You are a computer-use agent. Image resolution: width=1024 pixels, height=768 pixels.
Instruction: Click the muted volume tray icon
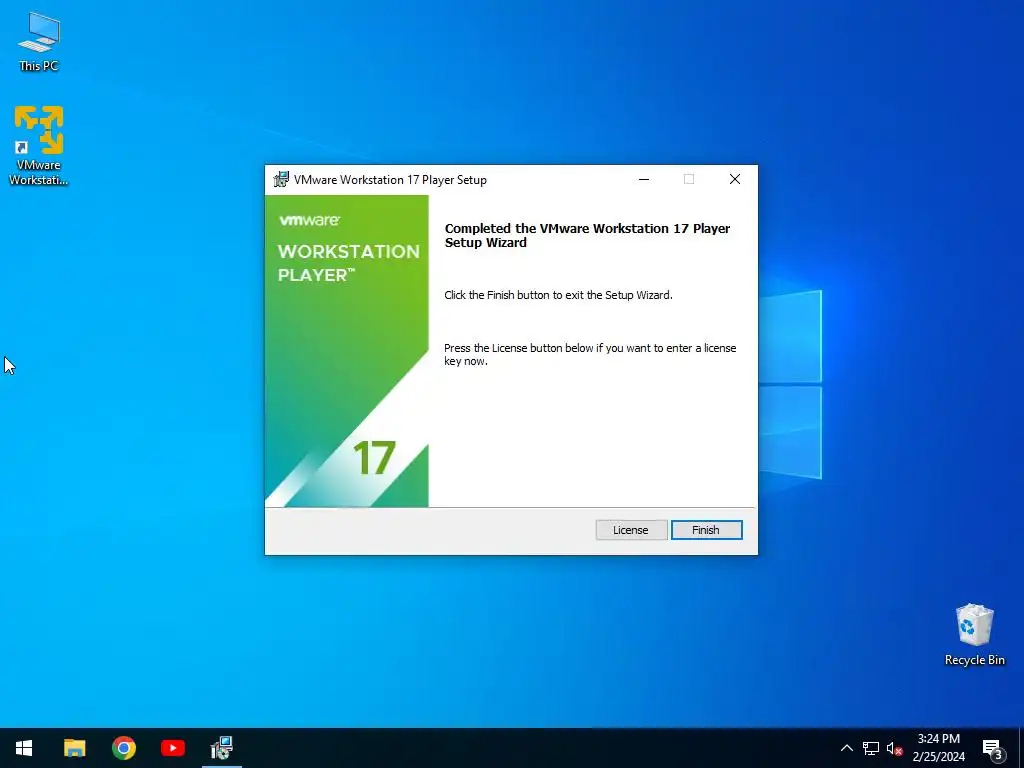[x=894, y=748]
